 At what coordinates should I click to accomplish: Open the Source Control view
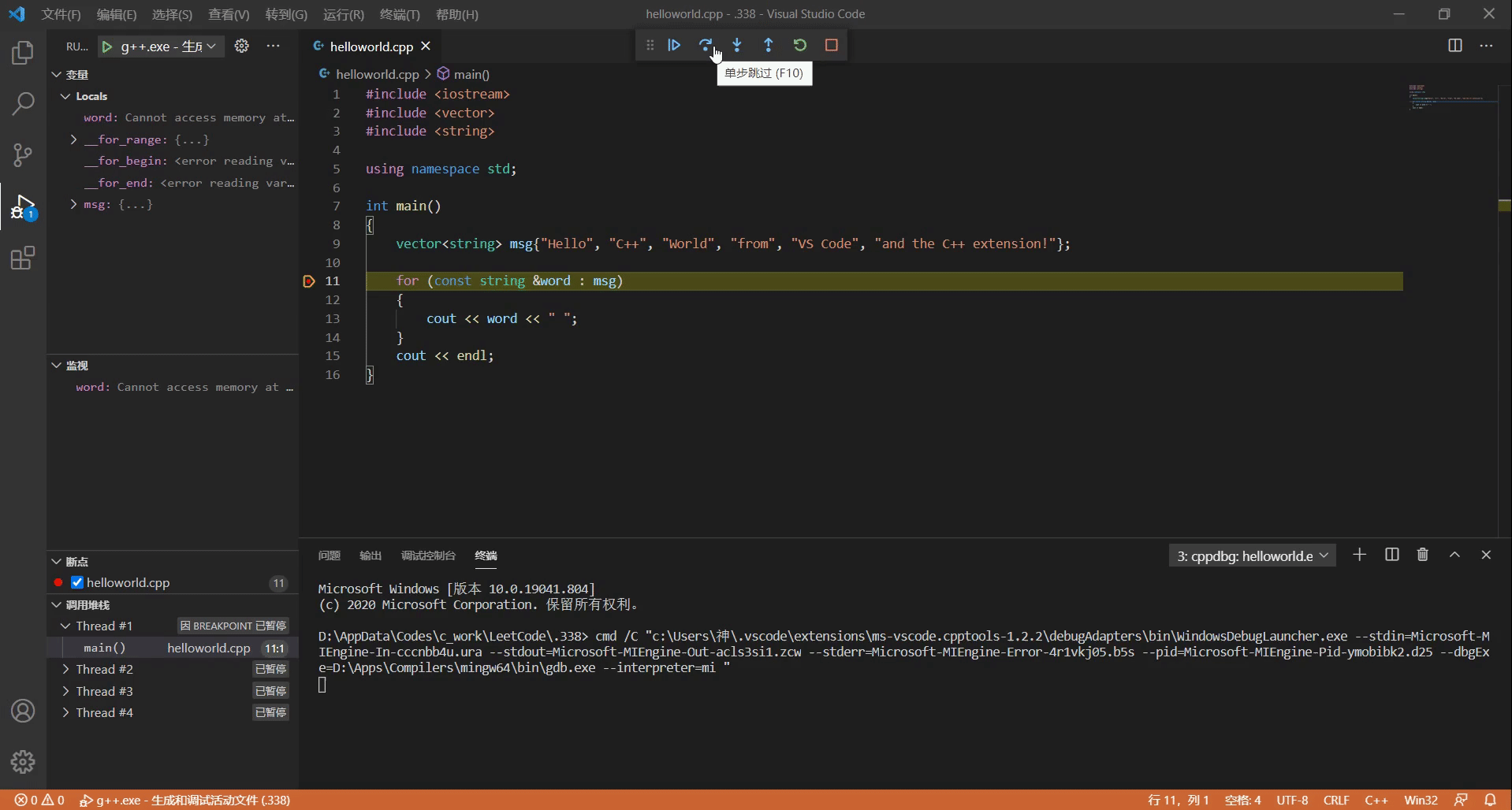click(x=23, y=154)
